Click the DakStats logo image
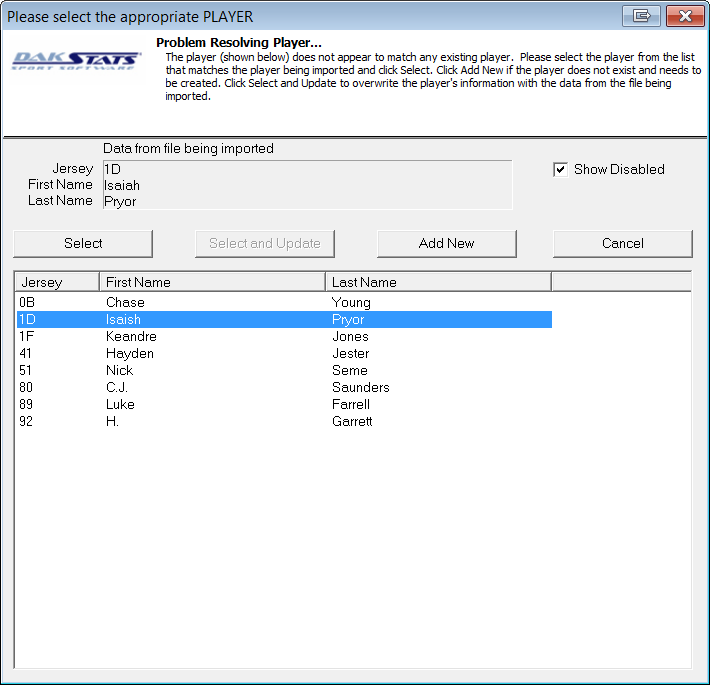This screenshot has width=710, height=685. (x=76, y=64)
